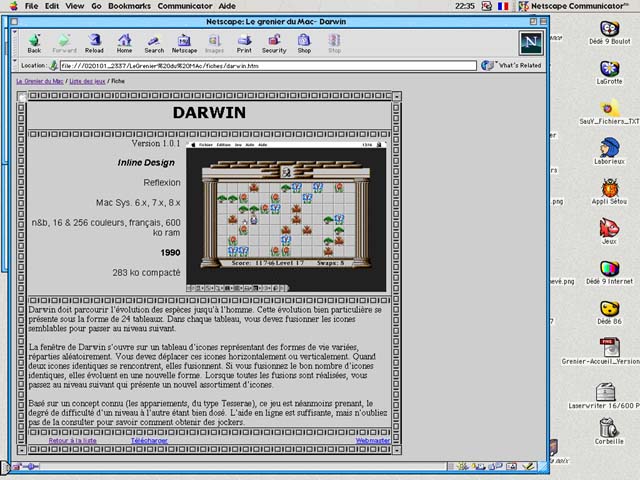The image size is (640, 480).
Task: Open Navigator from the component bar
Action: (x=462, y=466)
